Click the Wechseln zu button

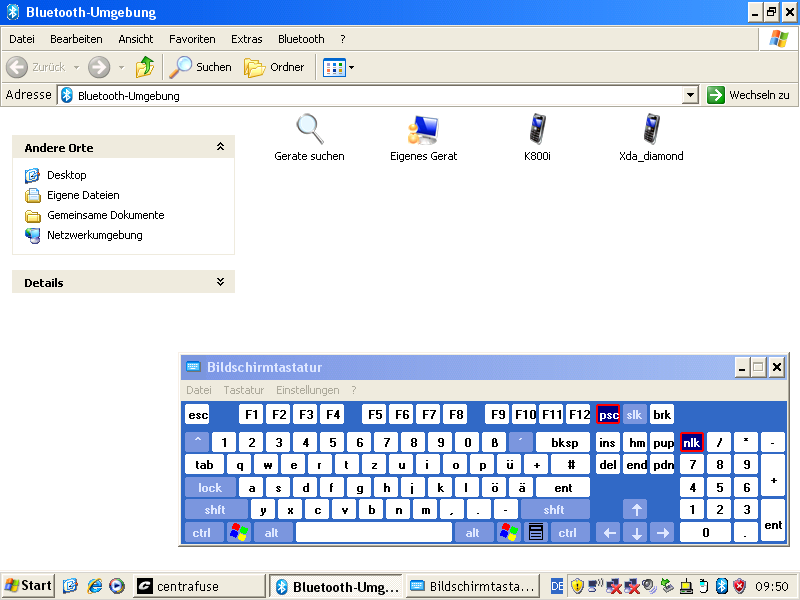pos(749,95)
